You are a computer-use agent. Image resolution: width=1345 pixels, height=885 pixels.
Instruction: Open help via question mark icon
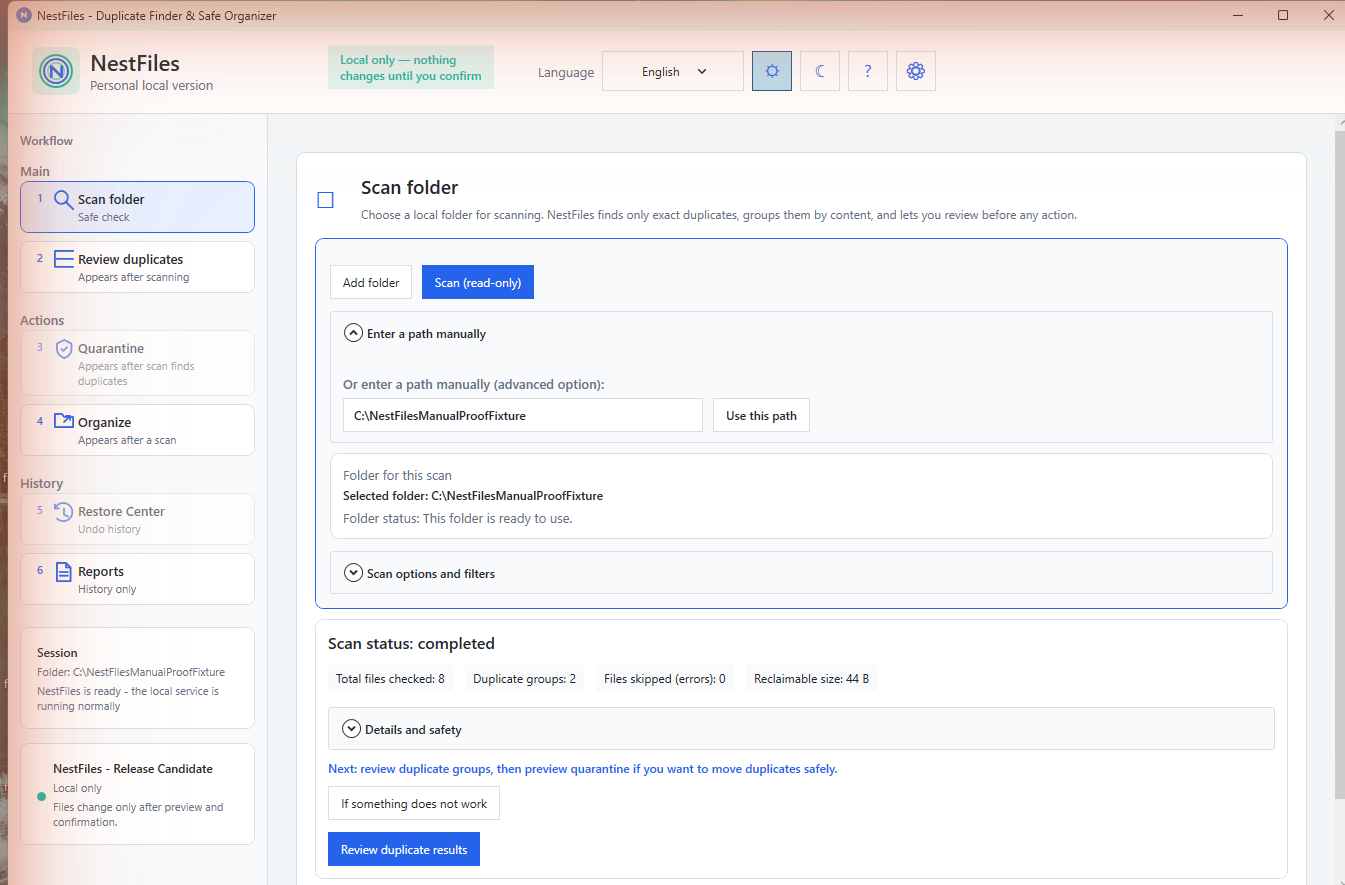tap(868, 71)
